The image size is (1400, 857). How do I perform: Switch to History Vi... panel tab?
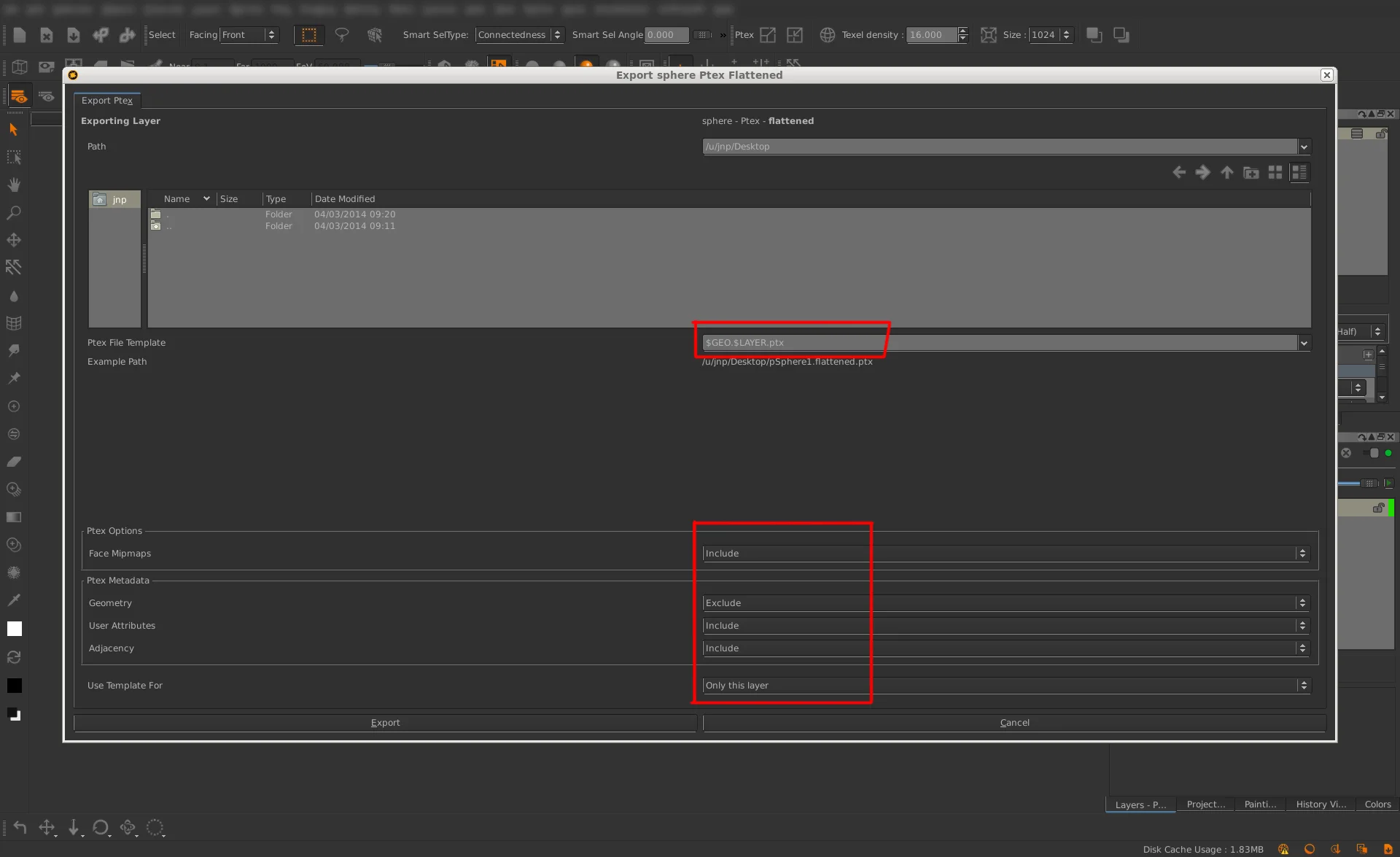click(1321, 804)
